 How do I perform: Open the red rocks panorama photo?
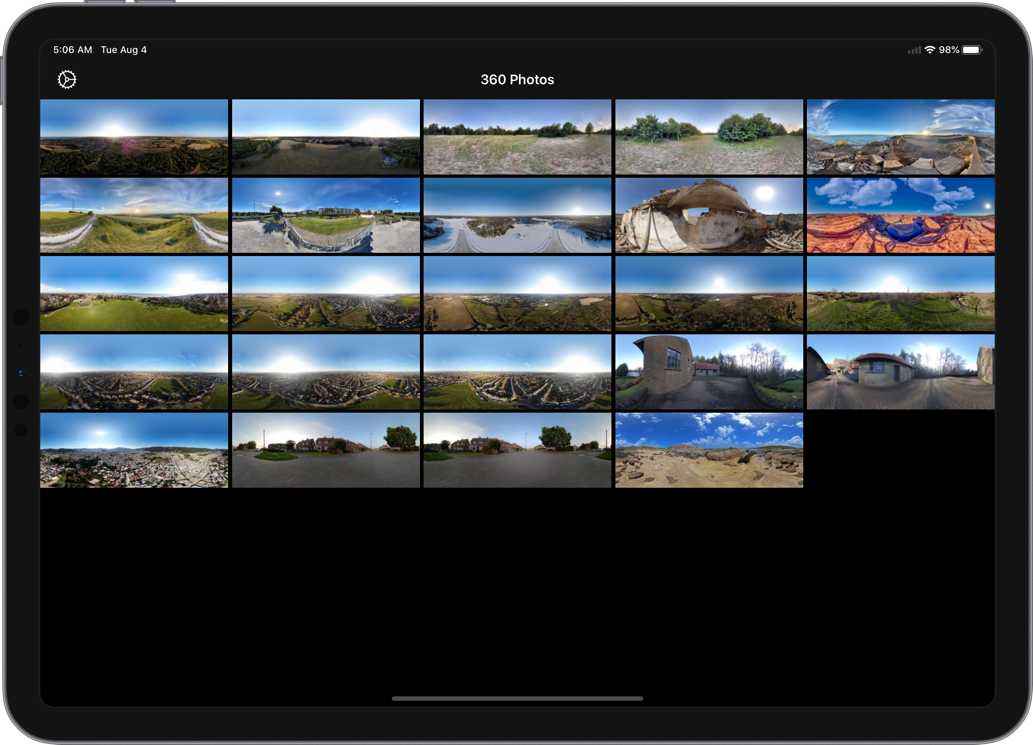pos(901,215)
